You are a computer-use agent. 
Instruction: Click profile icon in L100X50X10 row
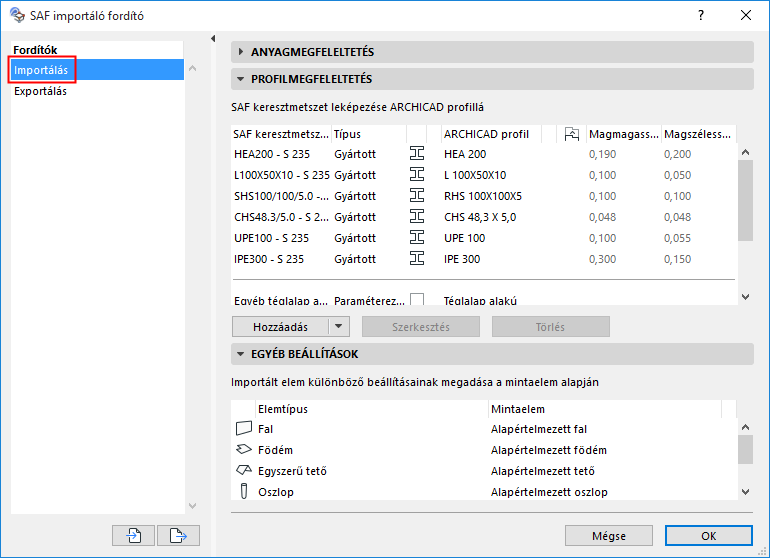(417, 175)
